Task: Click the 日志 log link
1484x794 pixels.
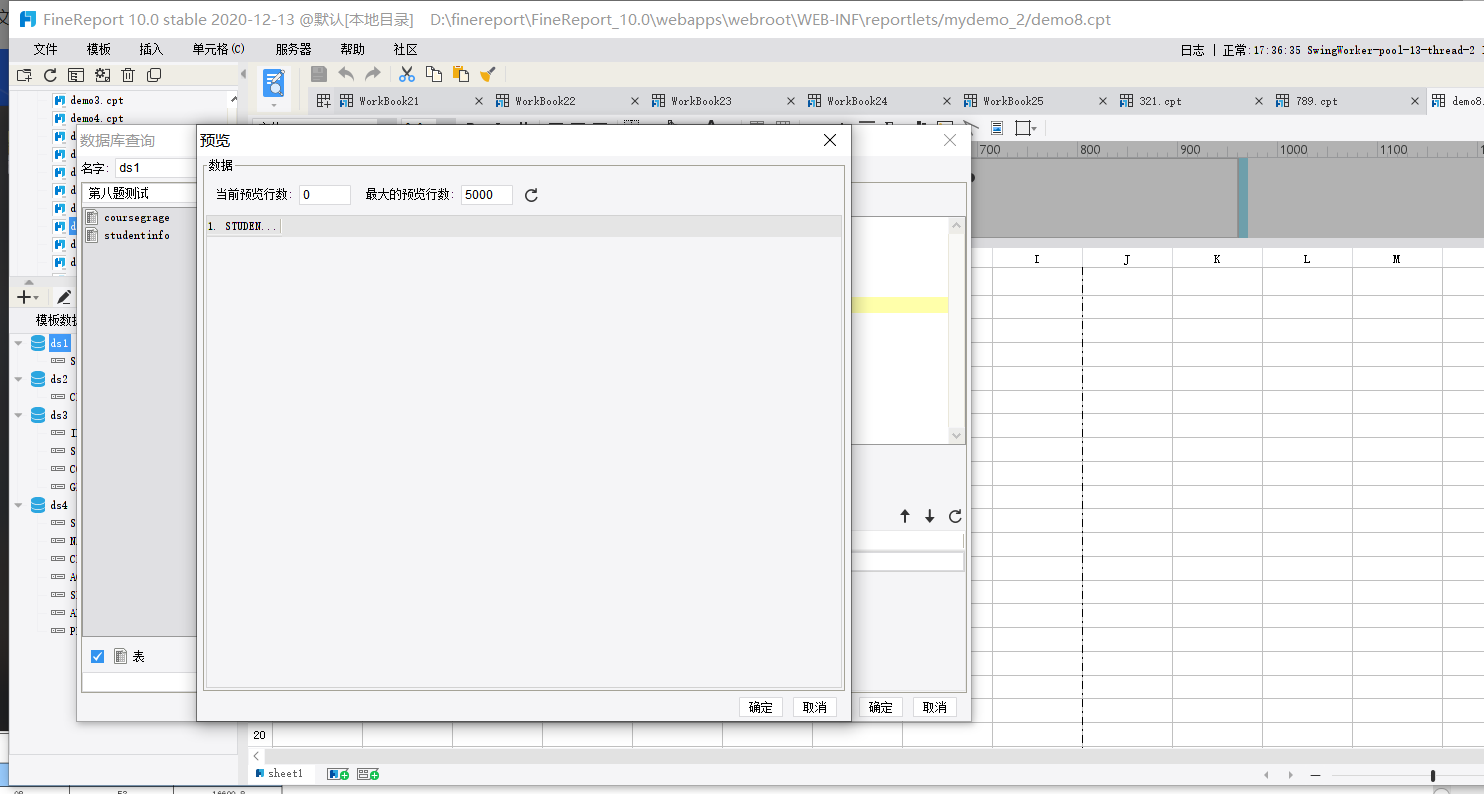Action: [x=1192, y=50]
